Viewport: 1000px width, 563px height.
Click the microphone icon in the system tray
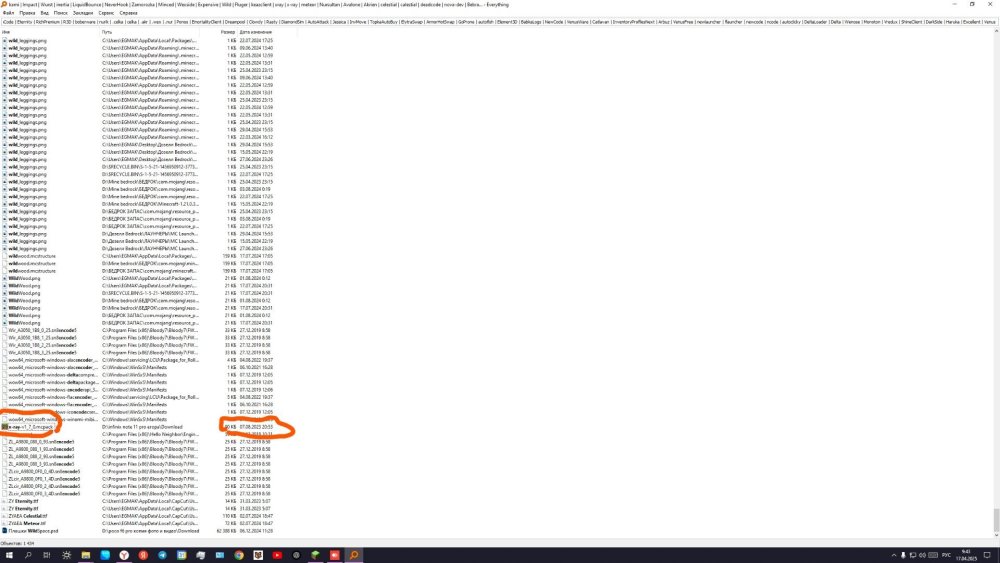(903, 555)
